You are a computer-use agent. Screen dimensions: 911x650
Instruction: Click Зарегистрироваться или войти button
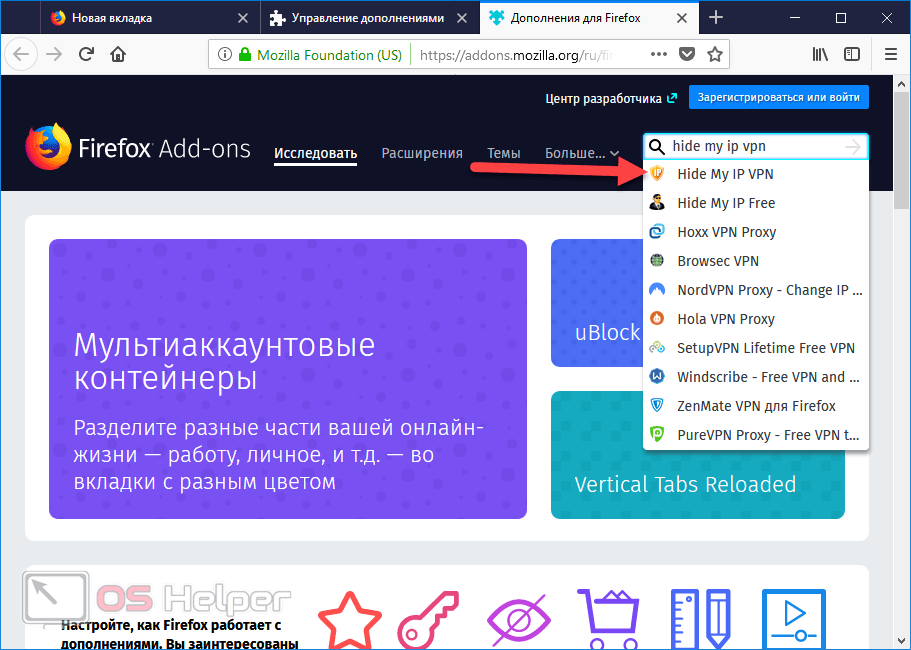pyautogui.click(x=780, y=98)
